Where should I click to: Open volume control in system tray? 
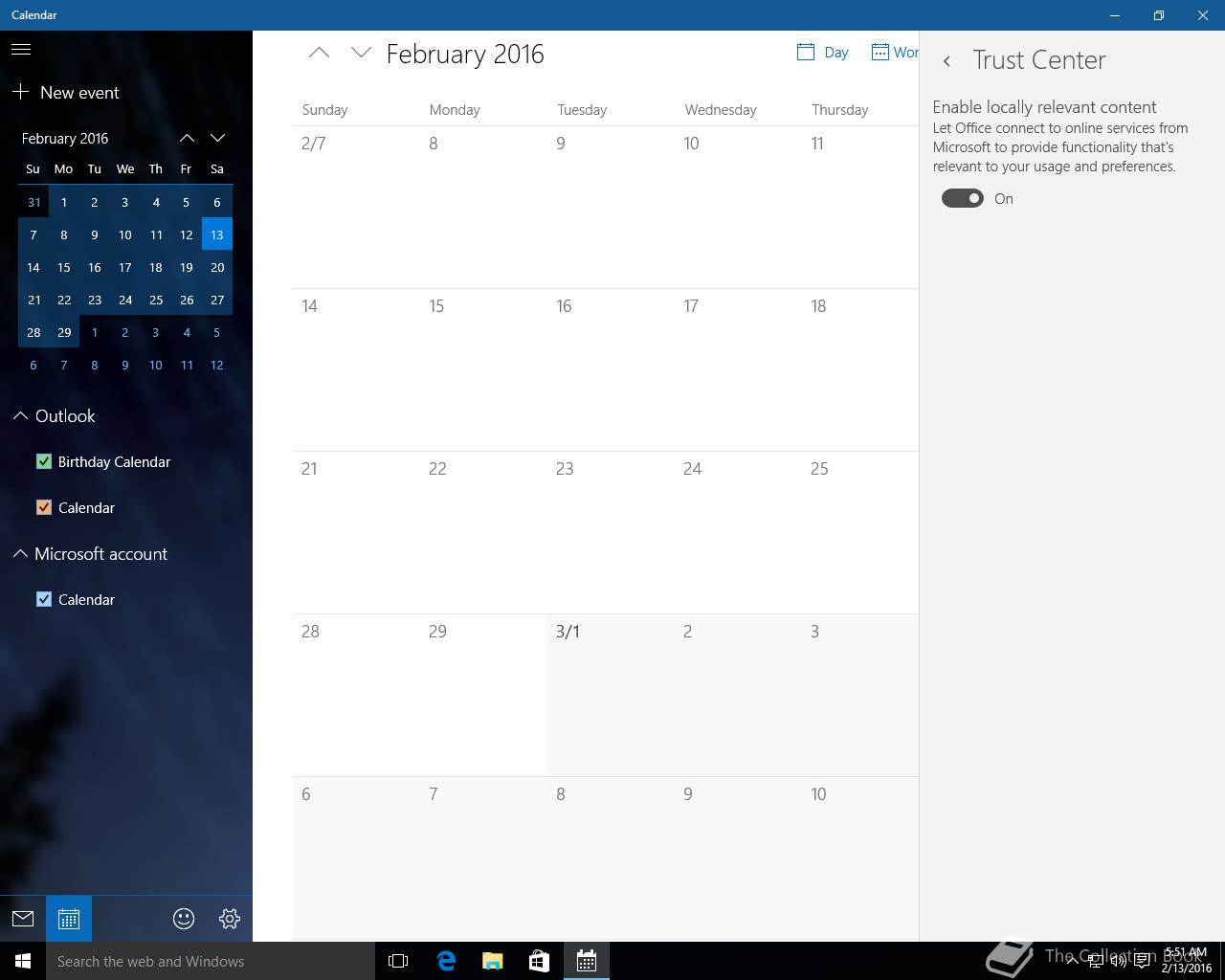(x=1118, y=961)
